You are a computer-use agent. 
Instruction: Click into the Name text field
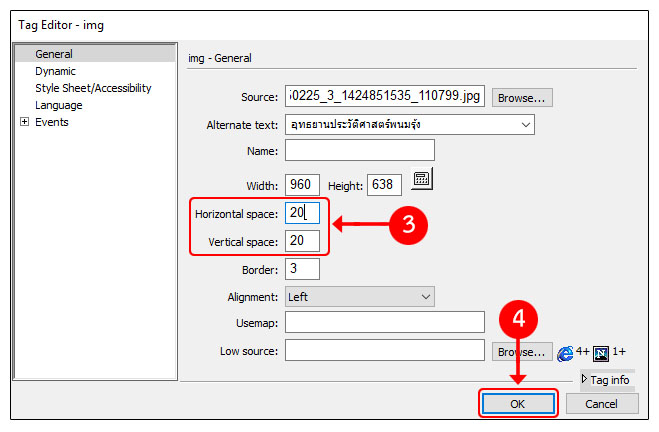359,150
